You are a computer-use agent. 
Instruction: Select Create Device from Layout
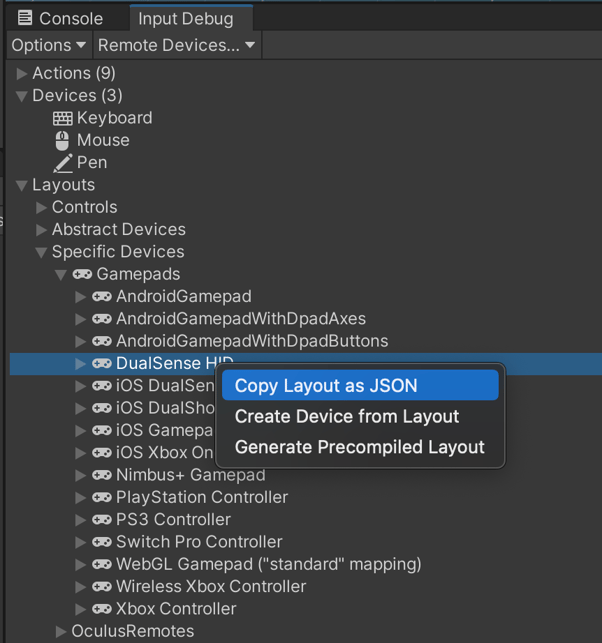(347, 417)
